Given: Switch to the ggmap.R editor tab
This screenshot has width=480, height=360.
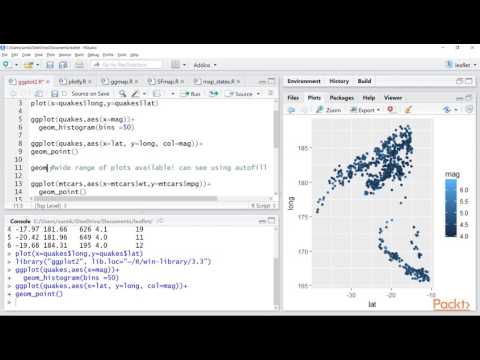Looking at the screenshot, I should point(119,82).
